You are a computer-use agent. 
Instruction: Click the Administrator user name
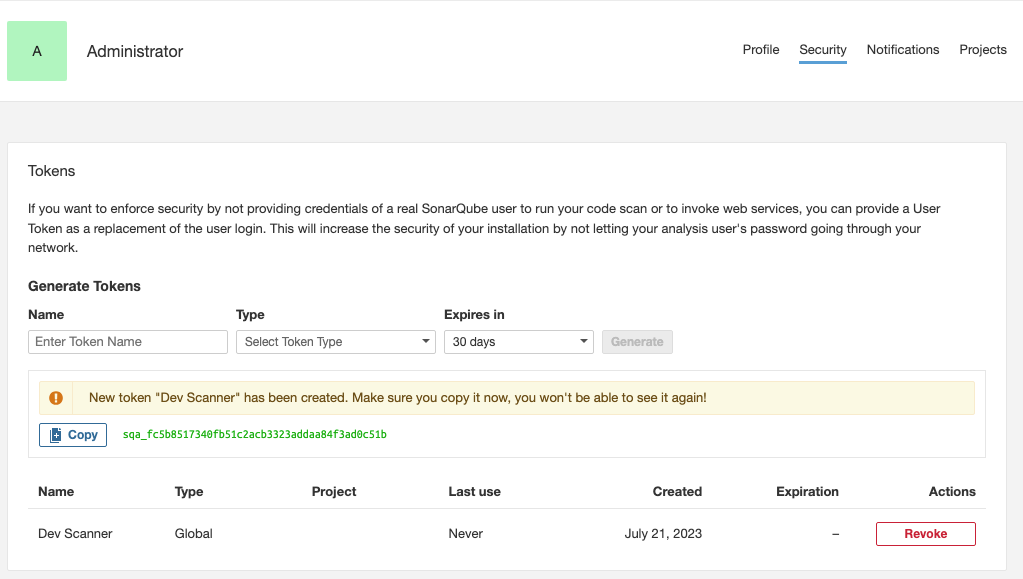tap(135, 51)
